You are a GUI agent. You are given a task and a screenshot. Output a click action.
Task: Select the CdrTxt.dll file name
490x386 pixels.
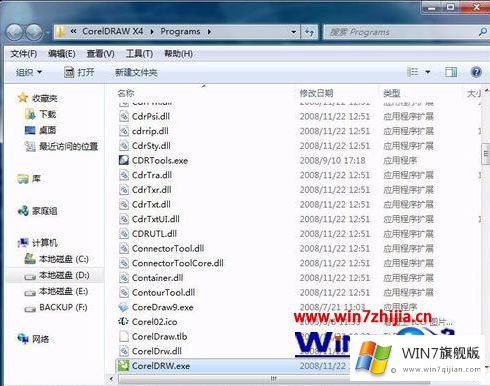click(x=151, y=204)
